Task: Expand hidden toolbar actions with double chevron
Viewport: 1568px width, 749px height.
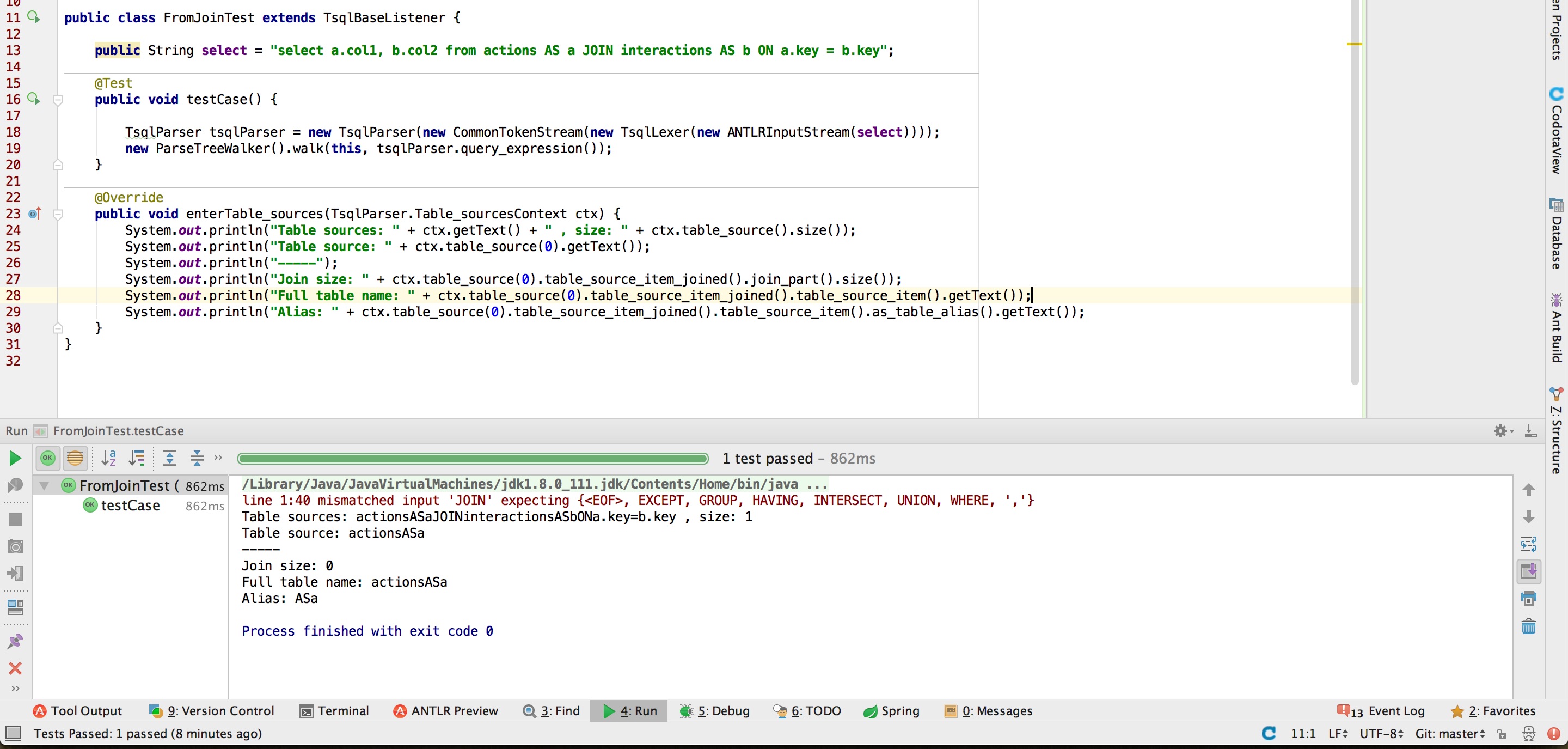Action: tap(218, 459)
